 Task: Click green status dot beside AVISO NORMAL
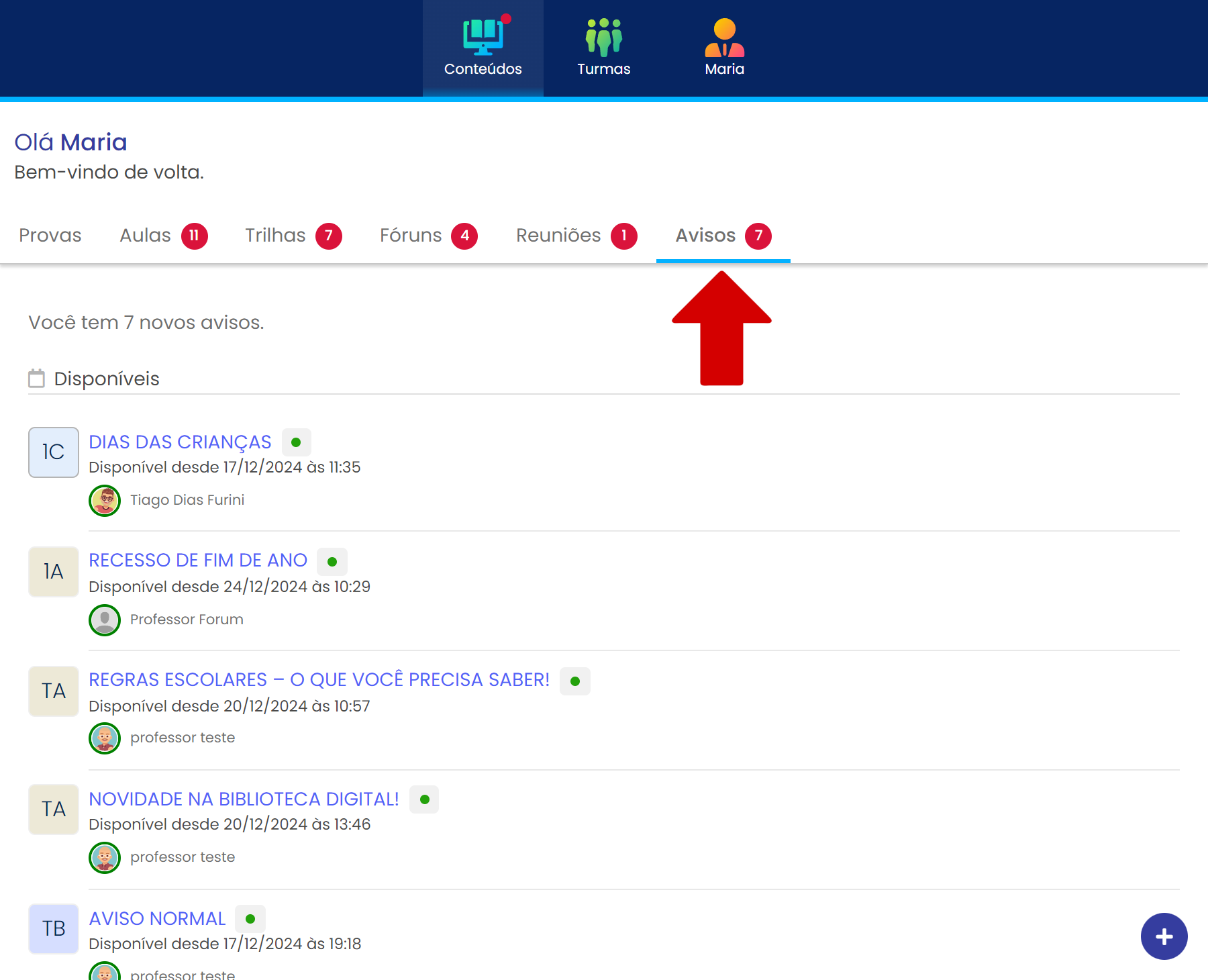[x=250, y=919]
